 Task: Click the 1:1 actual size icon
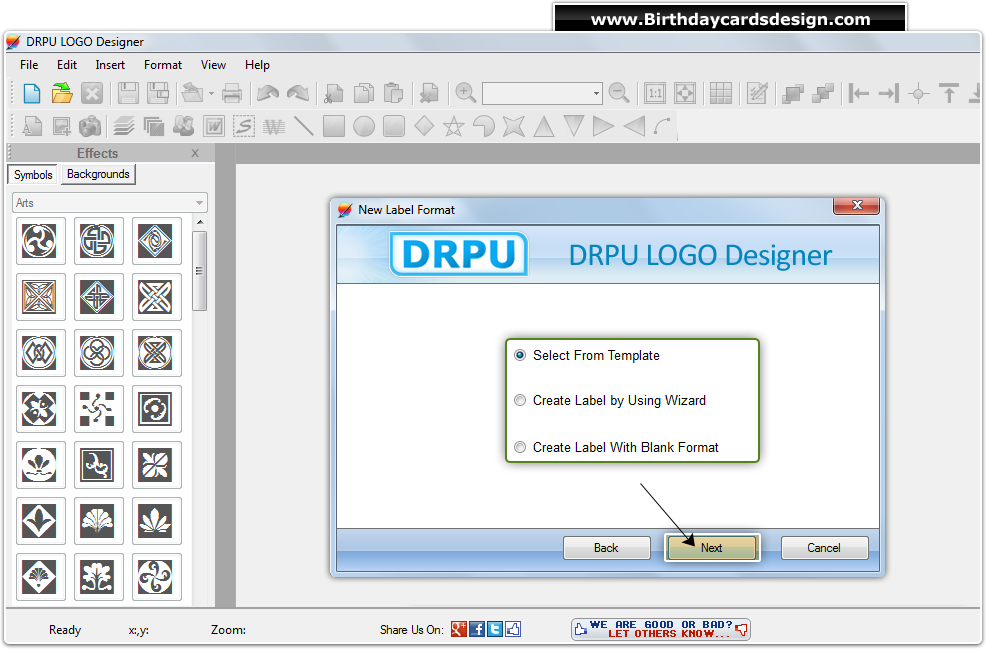(655, 93)
